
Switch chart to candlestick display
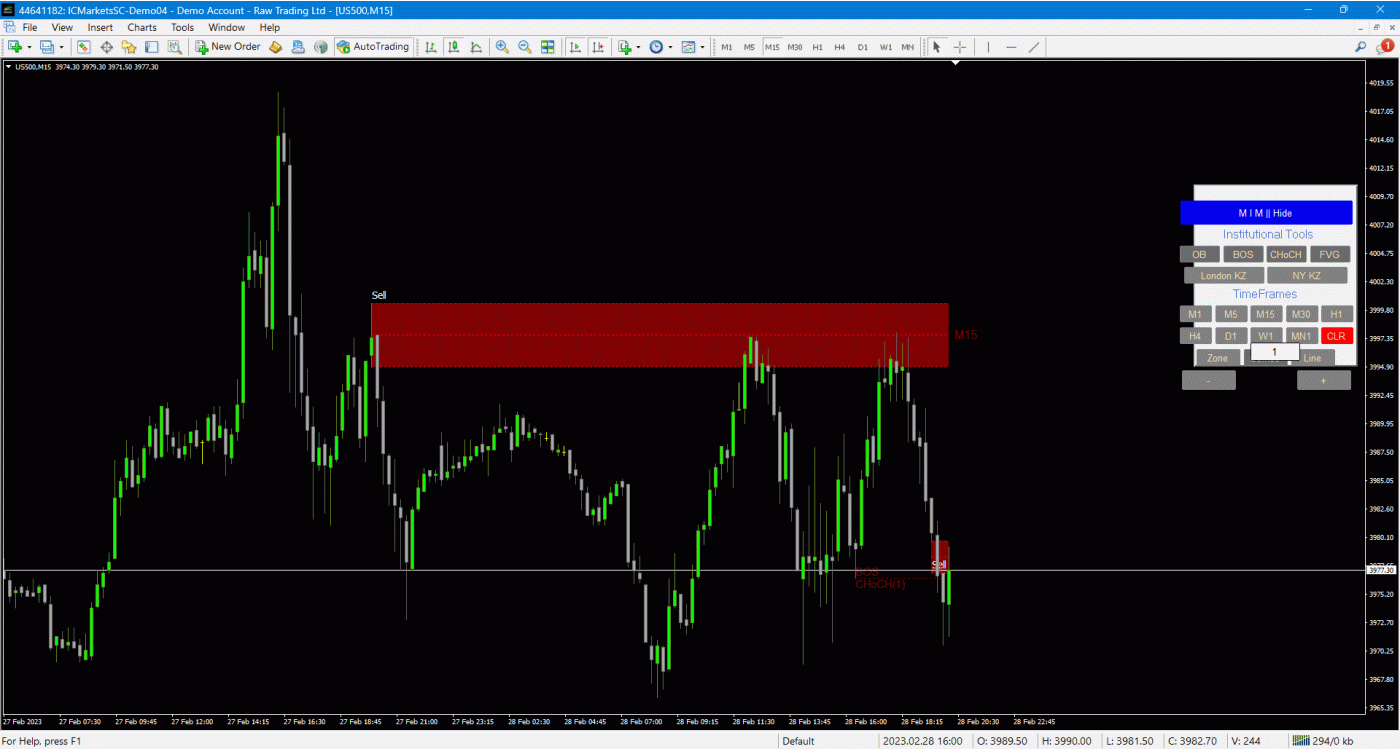pos(454,47)
